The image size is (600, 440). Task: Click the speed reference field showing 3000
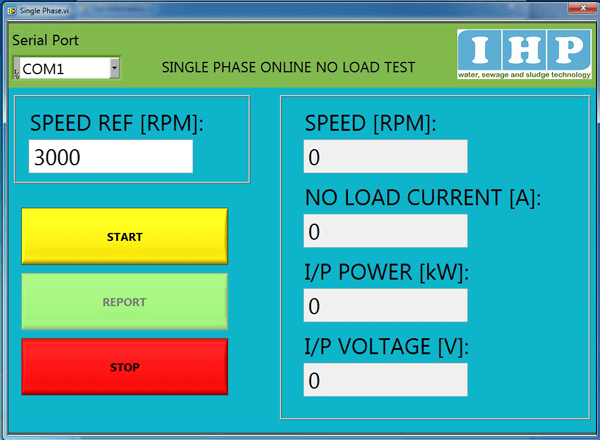[110, 157]
